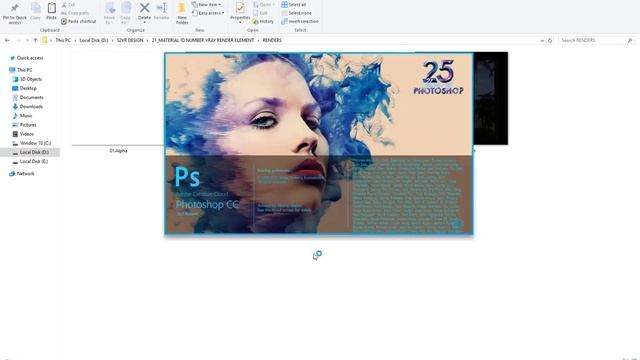Click the search magnifier icon

[630, 40]
